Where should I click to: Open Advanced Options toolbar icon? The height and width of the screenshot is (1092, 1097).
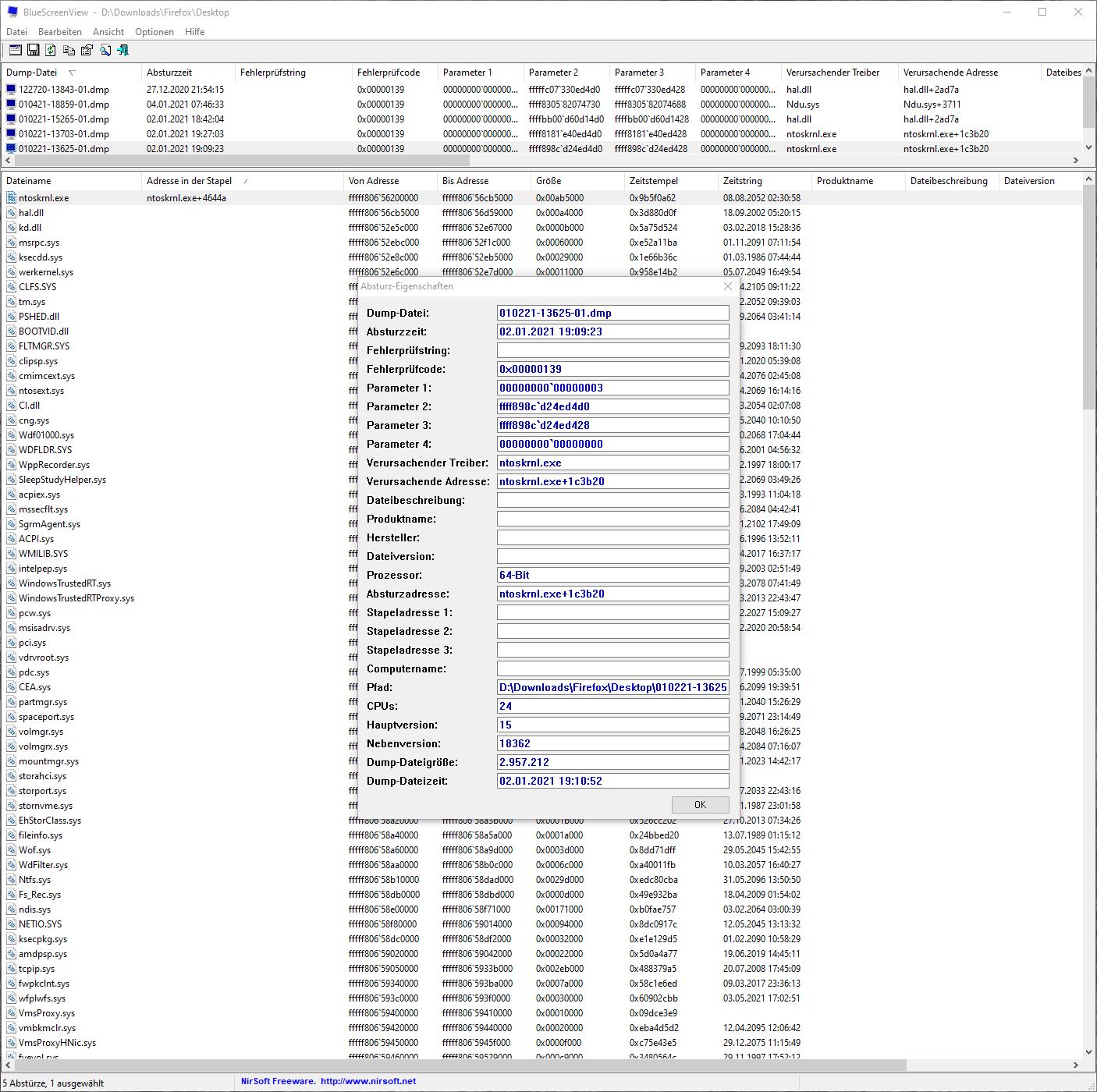pos(15,50)
